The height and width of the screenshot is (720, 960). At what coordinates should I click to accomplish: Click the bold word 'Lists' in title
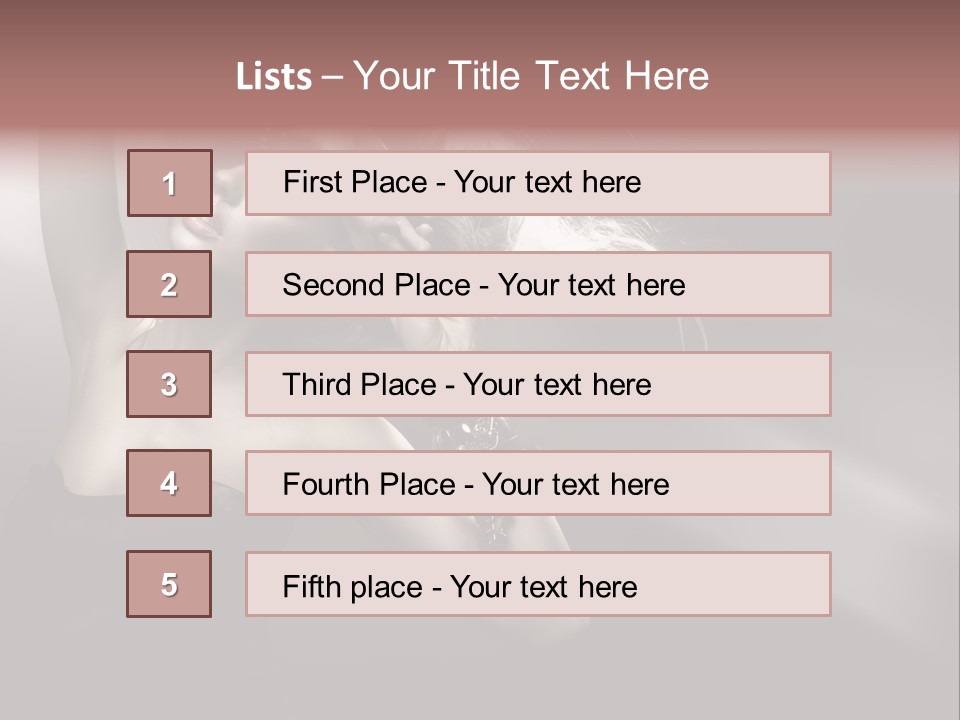(x=274, y=77)
